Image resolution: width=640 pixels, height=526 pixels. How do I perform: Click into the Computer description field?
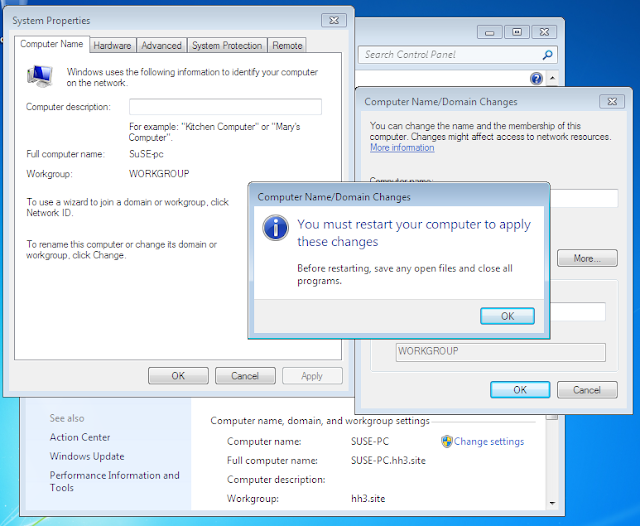coord(225,107)
